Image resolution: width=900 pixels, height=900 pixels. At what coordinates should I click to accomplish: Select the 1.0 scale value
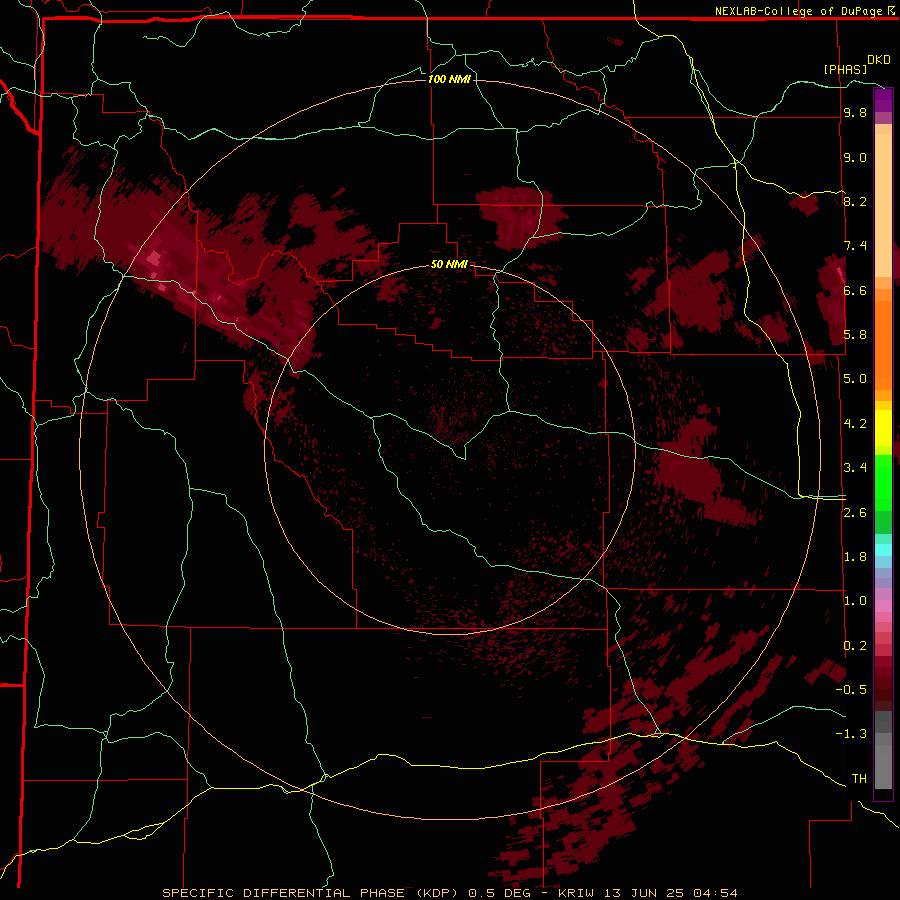pos(855,601)
